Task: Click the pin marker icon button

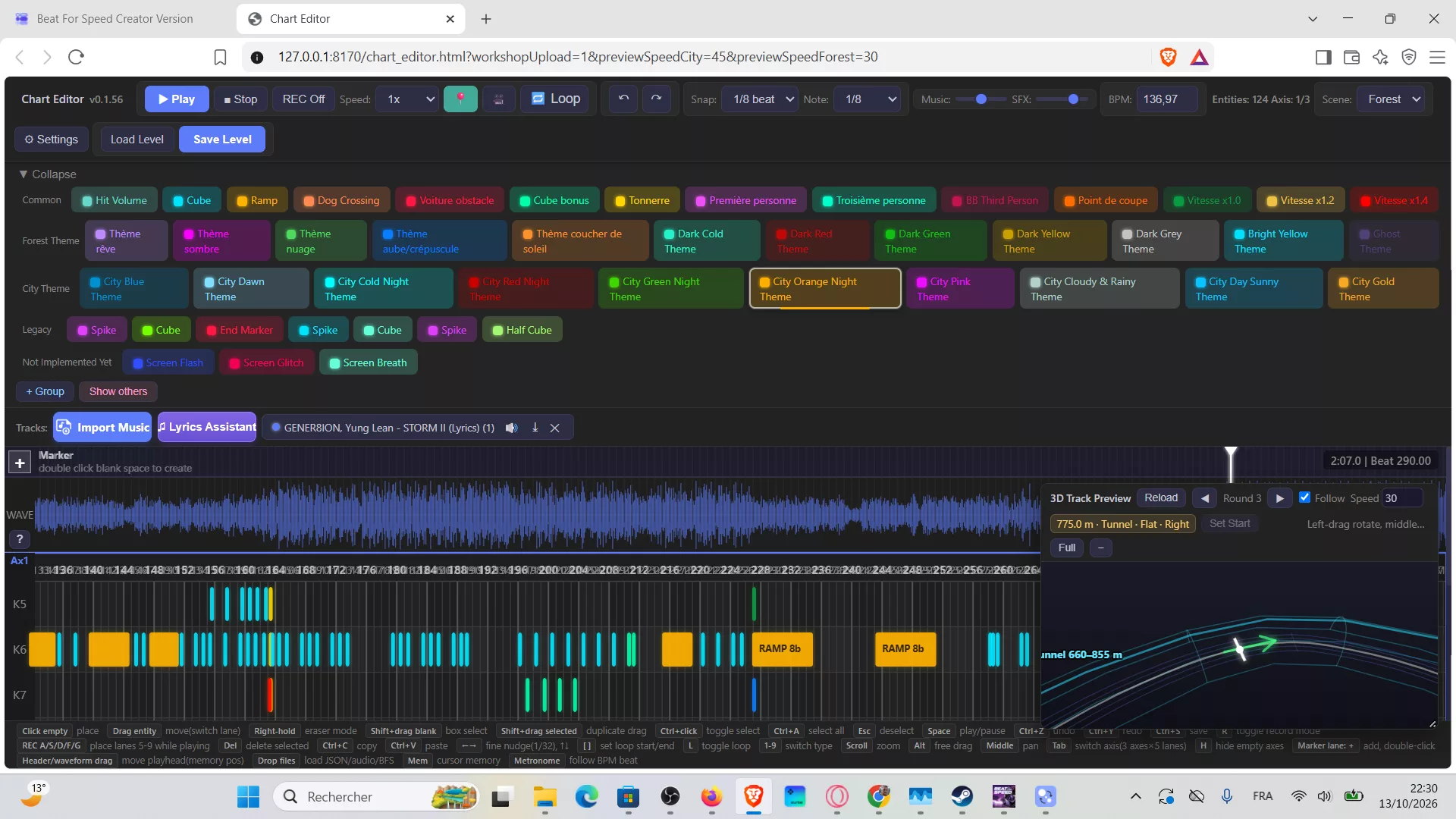Action: pos(460,99)
